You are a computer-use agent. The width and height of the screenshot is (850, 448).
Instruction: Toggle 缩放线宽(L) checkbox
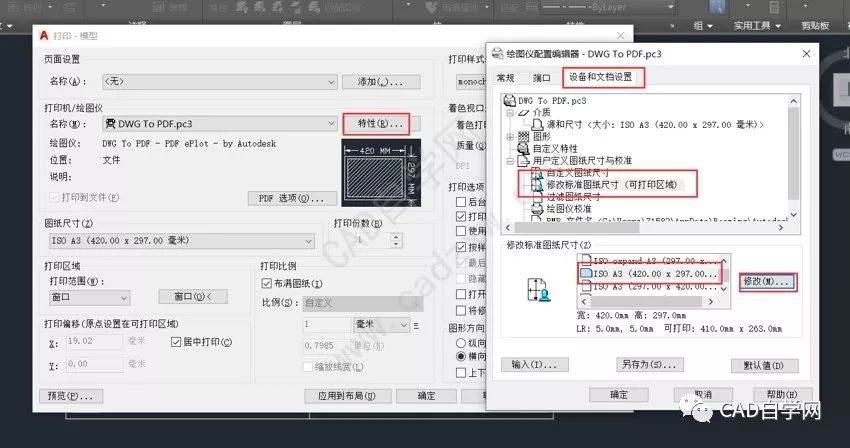(308, 367)
